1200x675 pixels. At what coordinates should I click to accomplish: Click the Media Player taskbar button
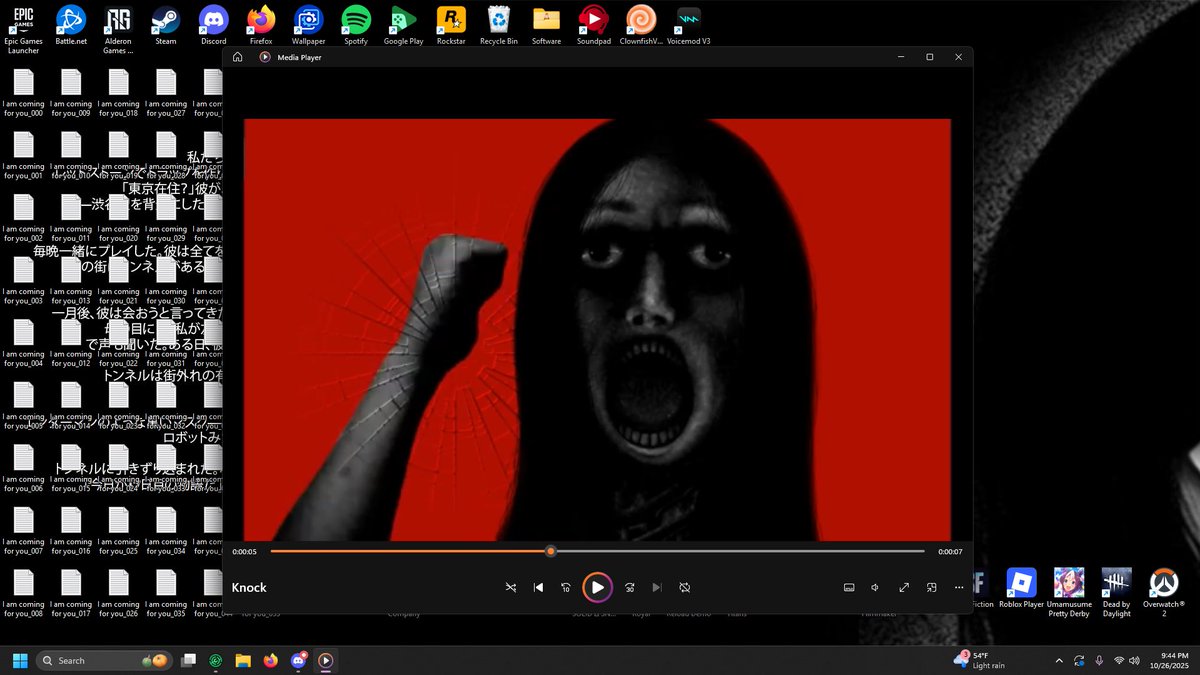point(325,660)
